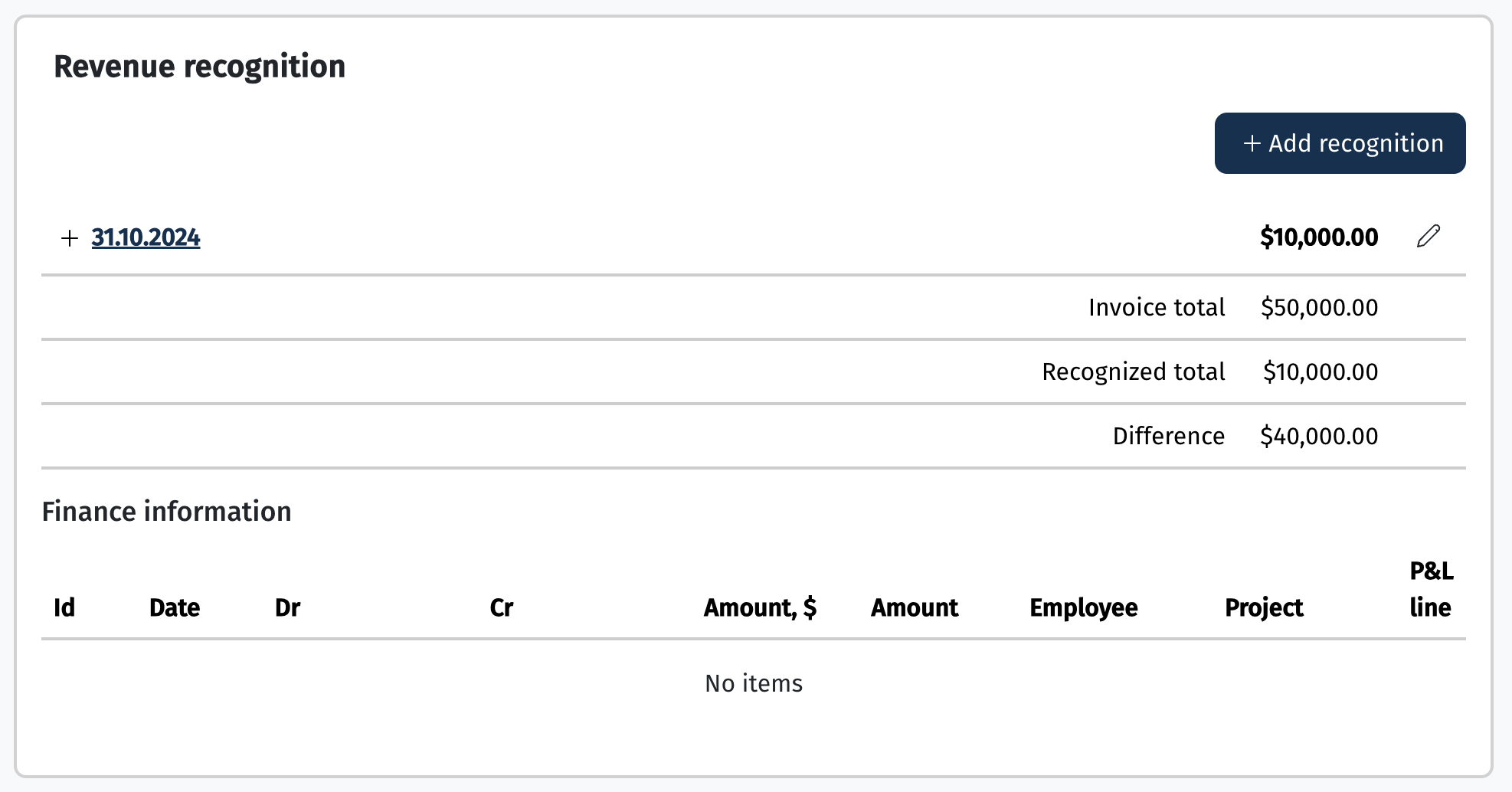
Task: Edit the $10,000.00 recognition with pencil icon
Action: click(x=1429, y=237)
